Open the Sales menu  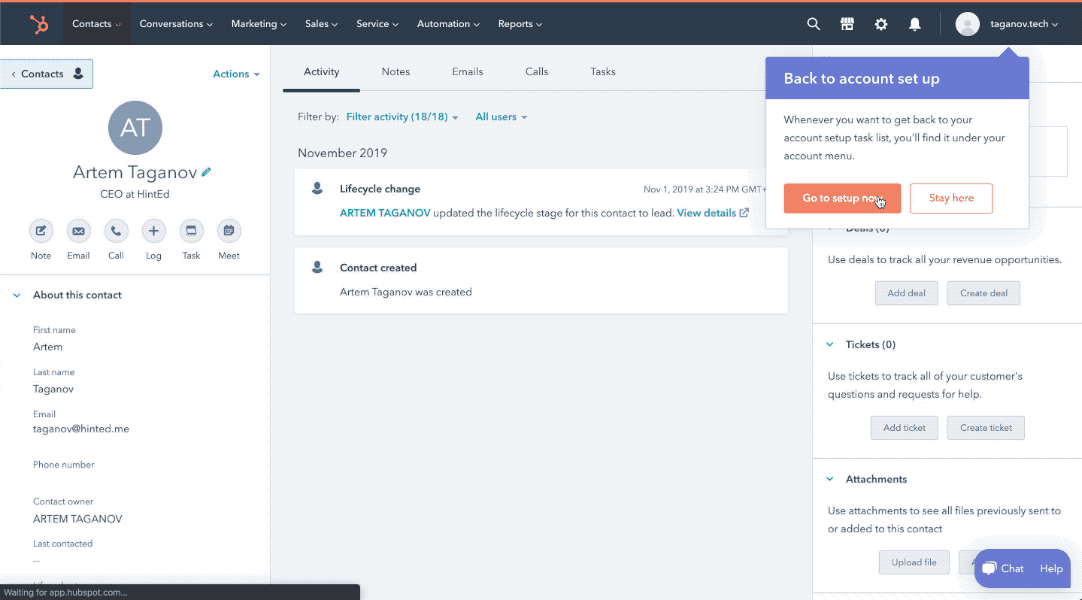tap(322, 24)
